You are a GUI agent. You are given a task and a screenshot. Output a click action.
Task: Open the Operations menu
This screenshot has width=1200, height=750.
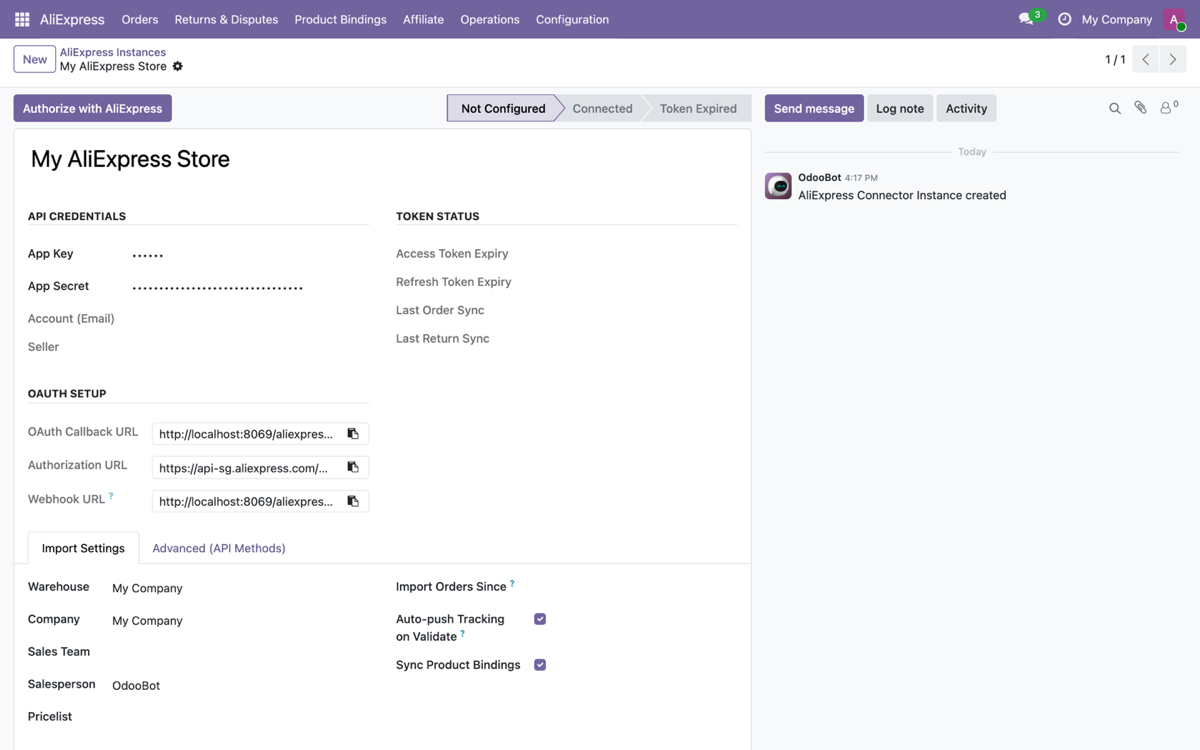[490, 19]
